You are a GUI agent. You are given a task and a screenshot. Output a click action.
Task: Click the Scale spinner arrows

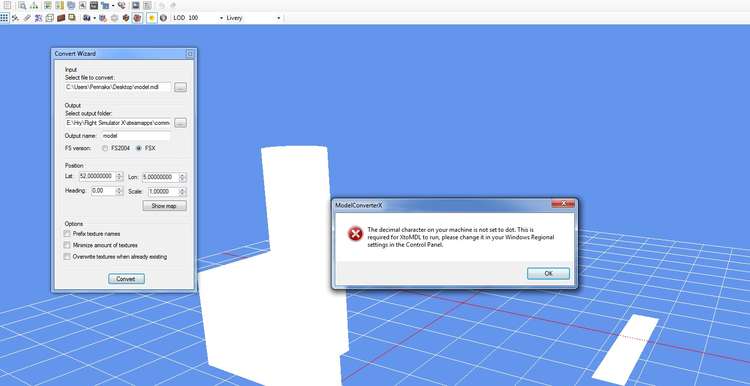[x=182, y=191]
